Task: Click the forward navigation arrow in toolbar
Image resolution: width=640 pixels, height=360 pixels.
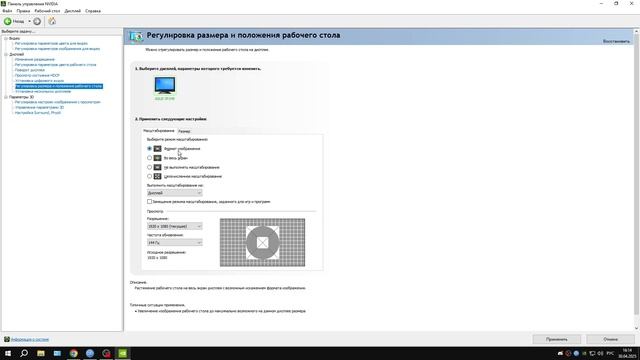Action: (x=37, y=21)
